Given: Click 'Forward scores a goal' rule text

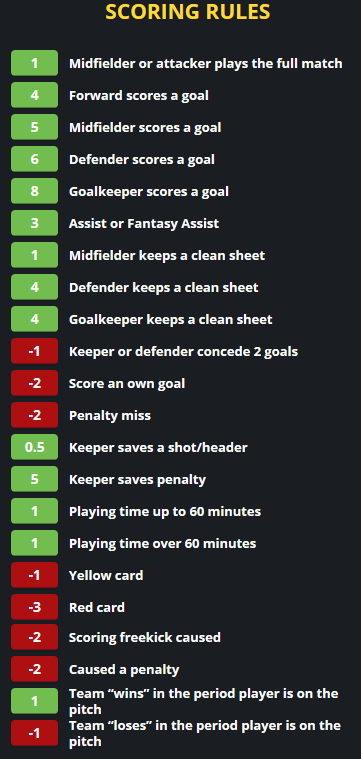Looking at the screenshot, I should [x=139, y=95].
